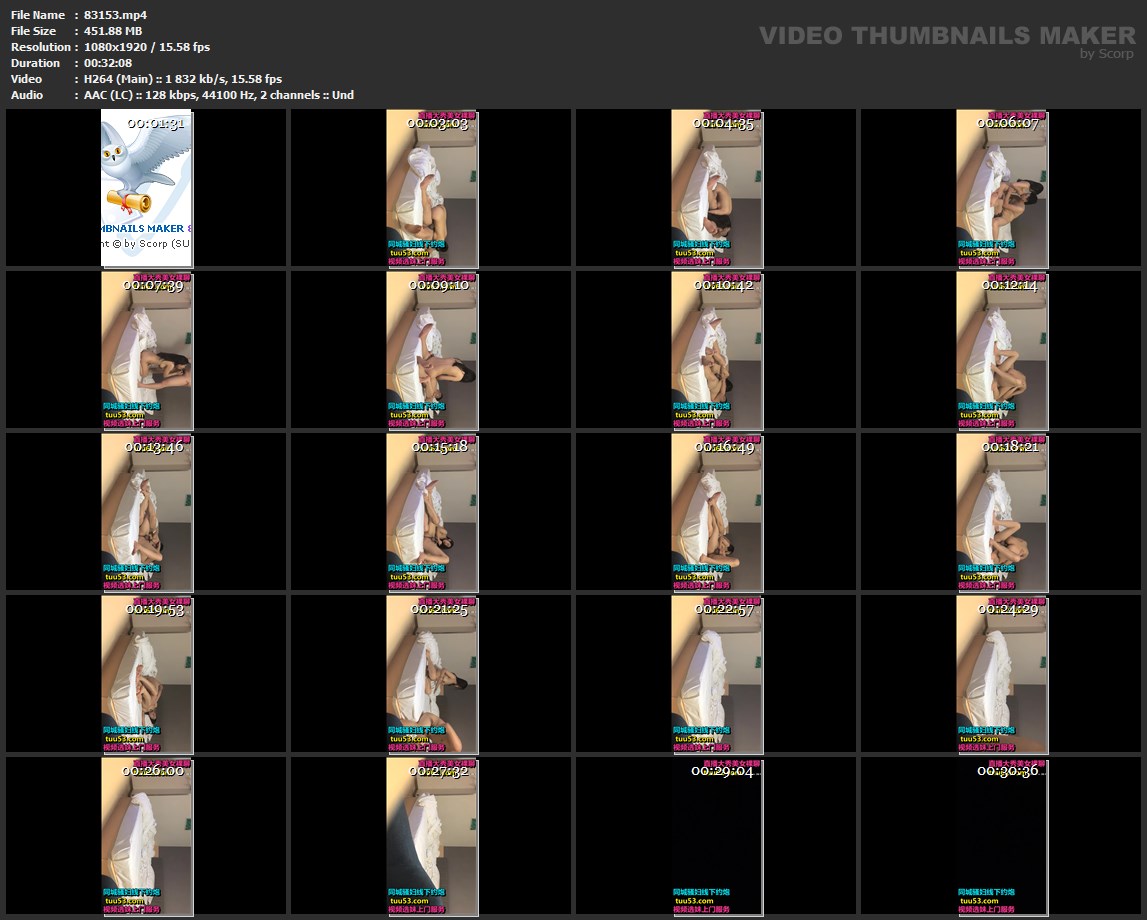1147x920 pixels.
Task: Select the thumbnail at 00:03:03
Action: pyautogui.click(x=432, y=188)
